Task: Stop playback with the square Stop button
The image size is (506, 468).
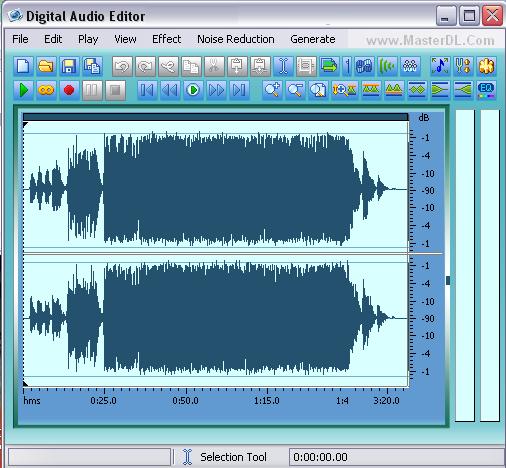Action: click(115, 90)
